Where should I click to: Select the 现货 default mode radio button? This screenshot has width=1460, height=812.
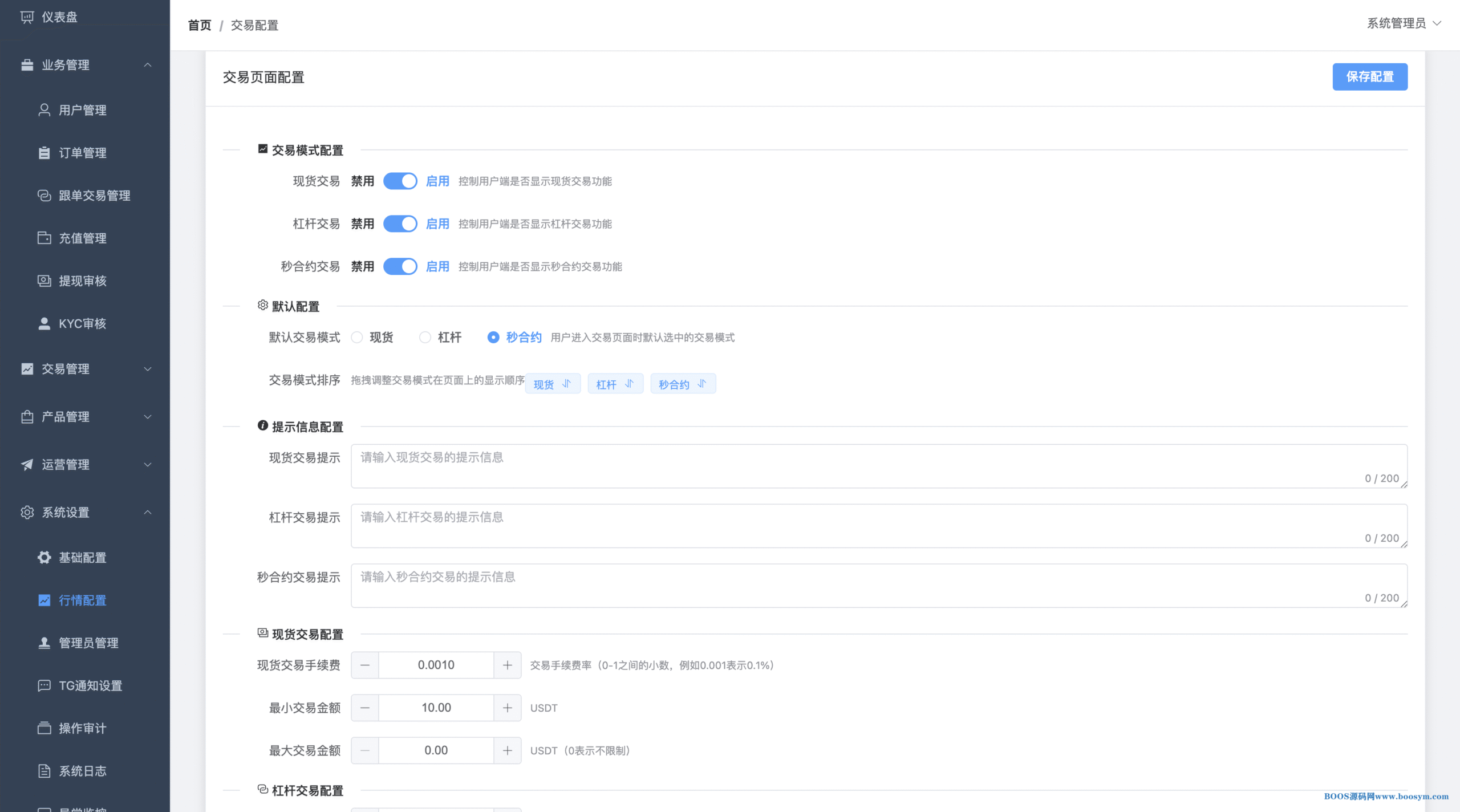357,338
